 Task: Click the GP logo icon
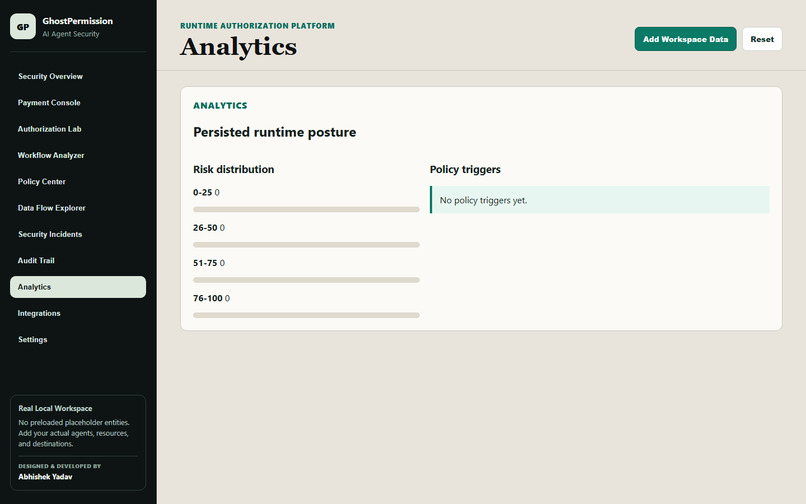[23, 27]
